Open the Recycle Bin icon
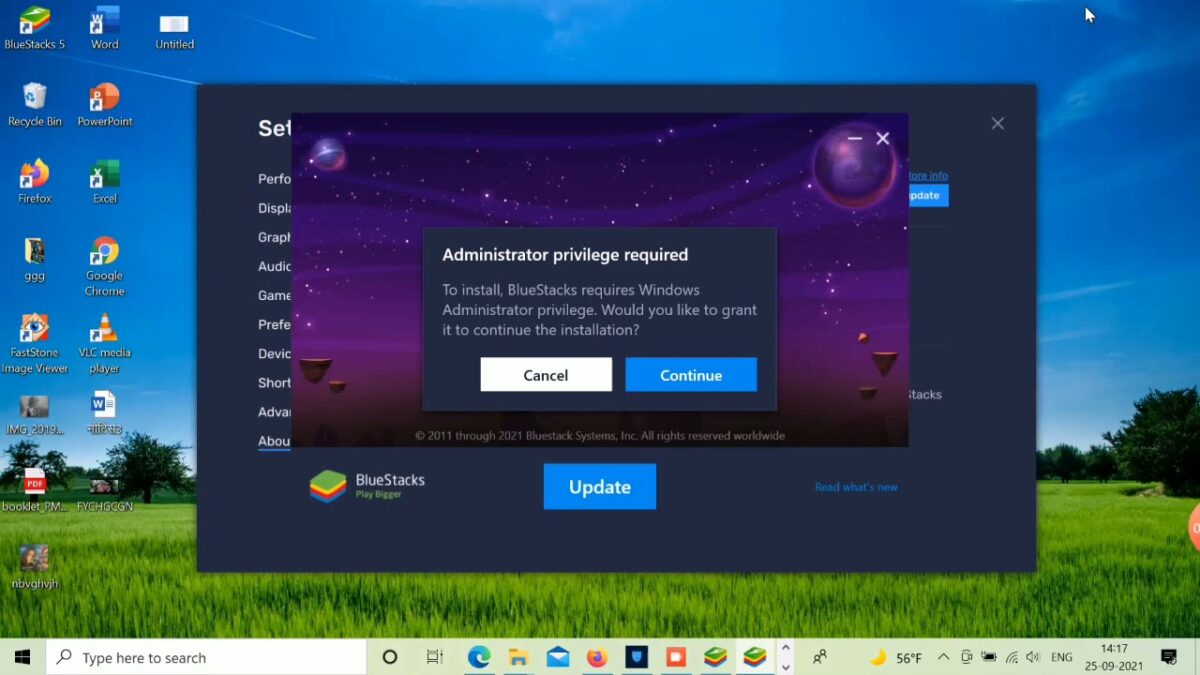This screenshot has height=675, width=1200. pyautogui.click(x=34, y=105)
